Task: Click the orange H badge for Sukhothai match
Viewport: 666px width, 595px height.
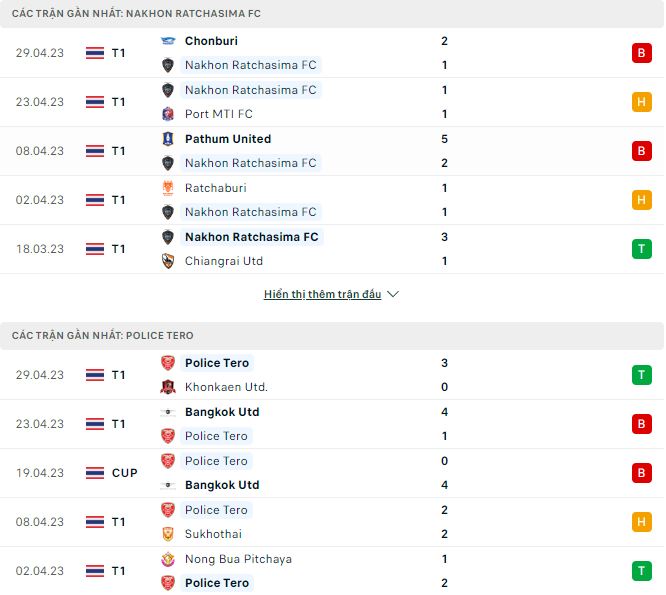Action: tap(641, 522)
